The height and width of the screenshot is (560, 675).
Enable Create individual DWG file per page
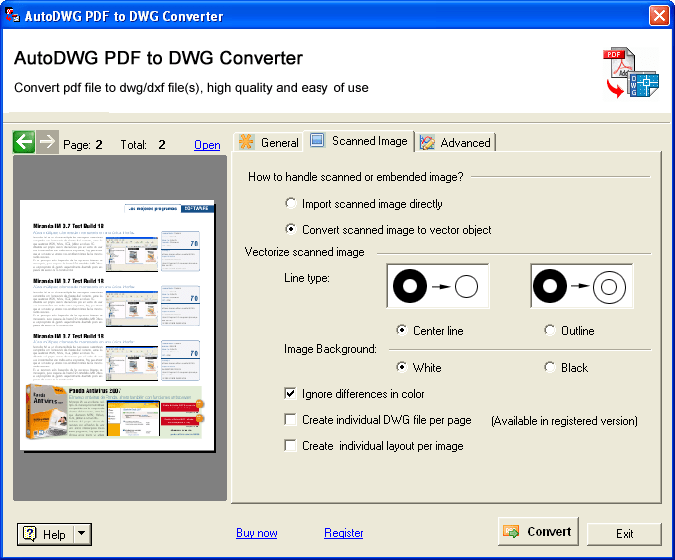(x=291, y=420)
